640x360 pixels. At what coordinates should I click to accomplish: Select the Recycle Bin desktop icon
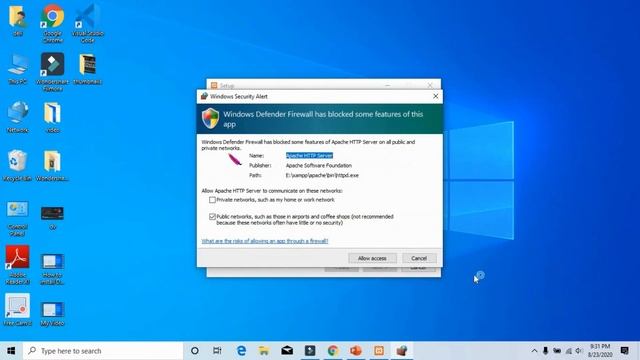18,165
